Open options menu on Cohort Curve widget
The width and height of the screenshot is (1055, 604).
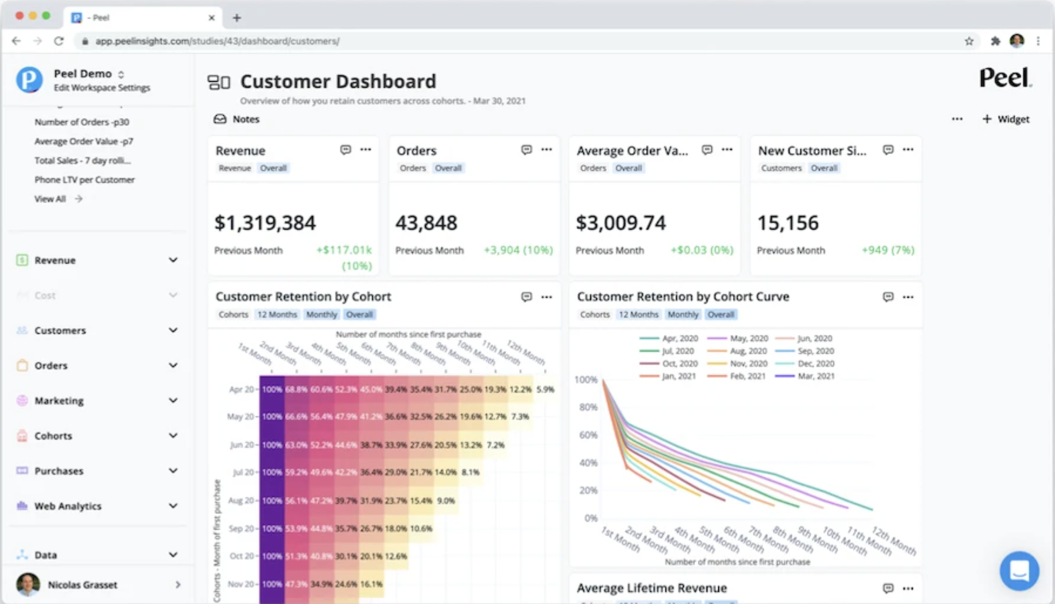(x=908, y=297)
